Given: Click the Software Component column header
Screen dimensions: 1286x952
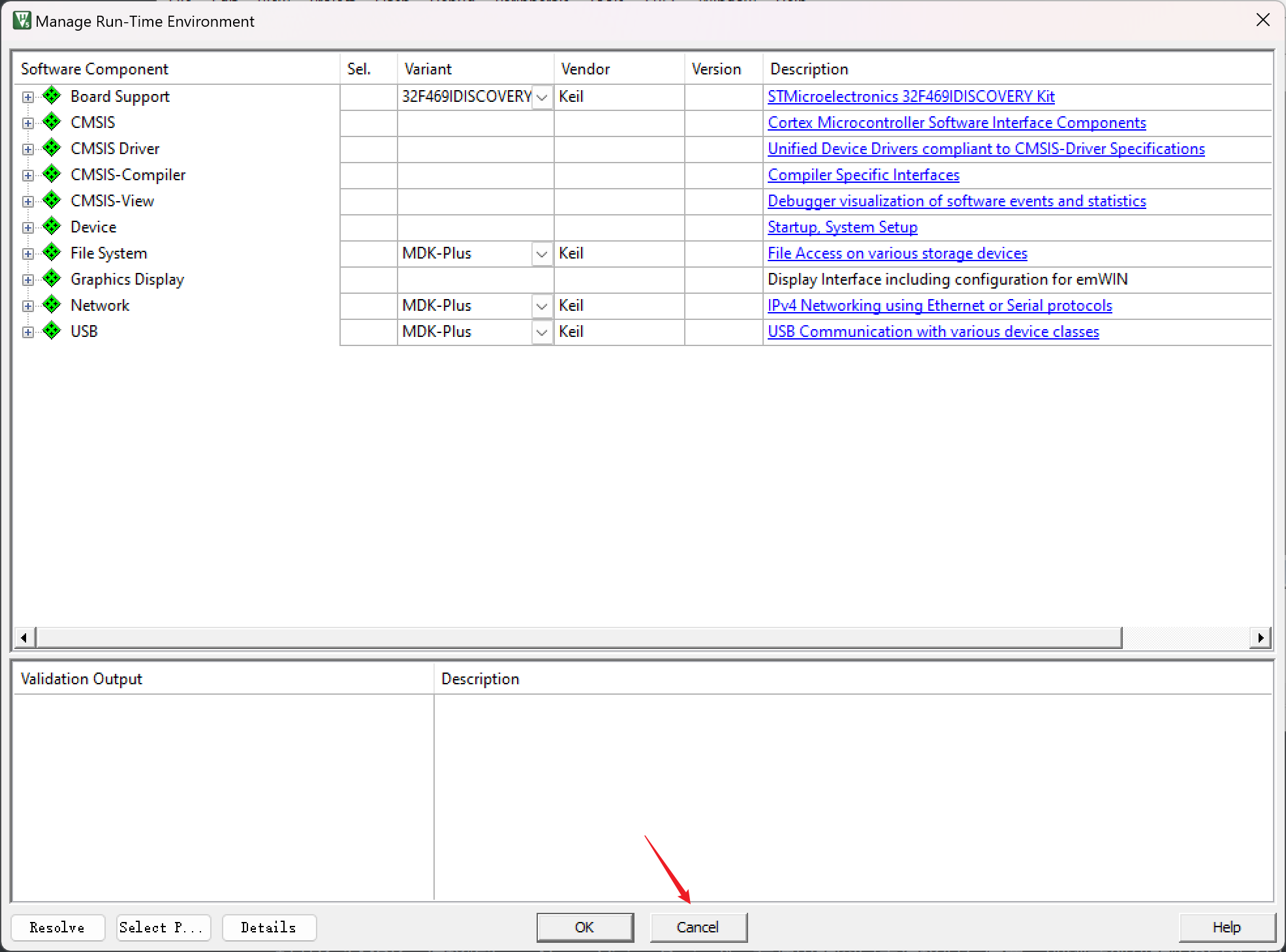Looking at the screenshot, I should coord(177,69).
